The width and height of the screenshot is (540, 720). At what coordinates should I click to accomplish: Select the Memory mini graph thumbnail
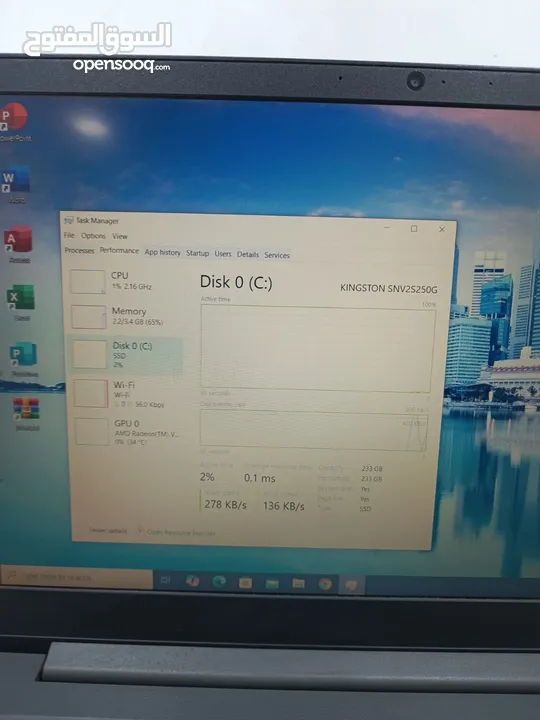tap(89, 317)
